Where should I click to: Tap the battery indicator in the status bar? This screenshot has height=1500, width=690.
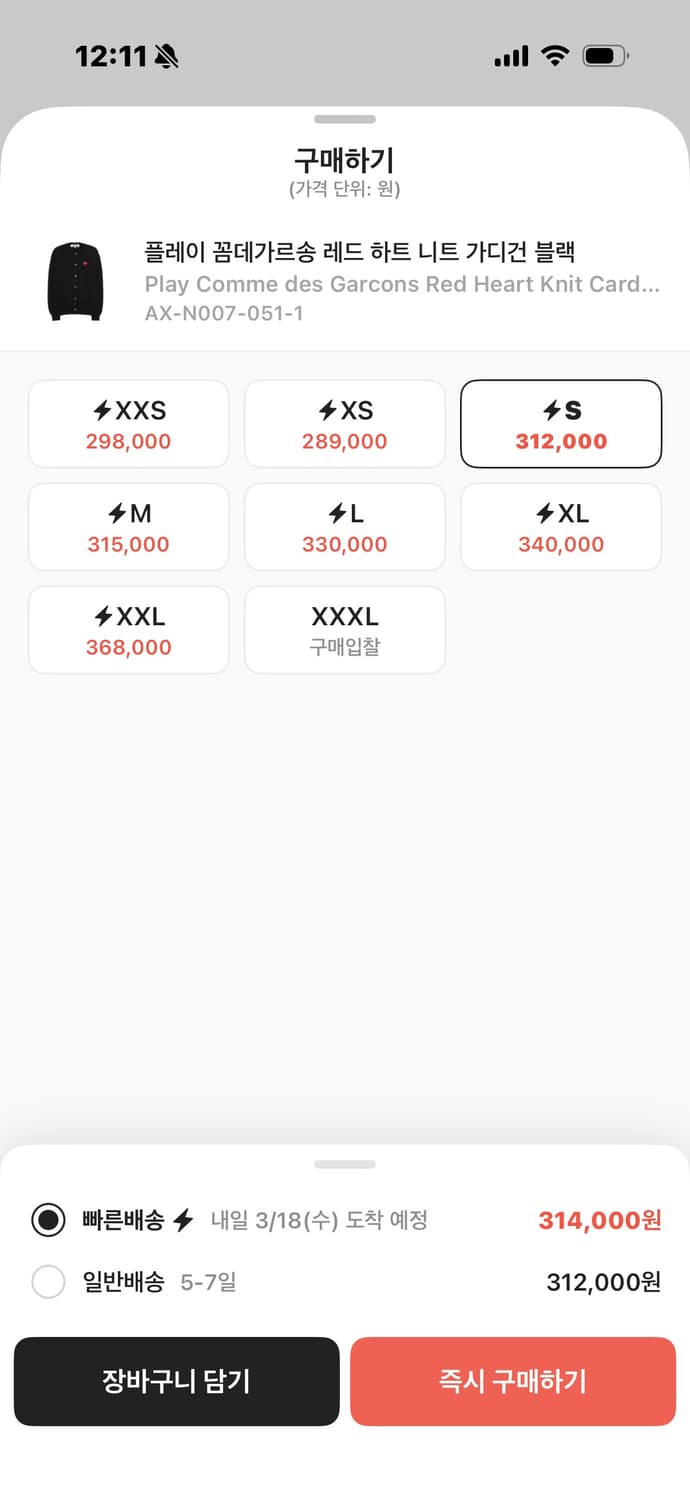tap(604, 57)
